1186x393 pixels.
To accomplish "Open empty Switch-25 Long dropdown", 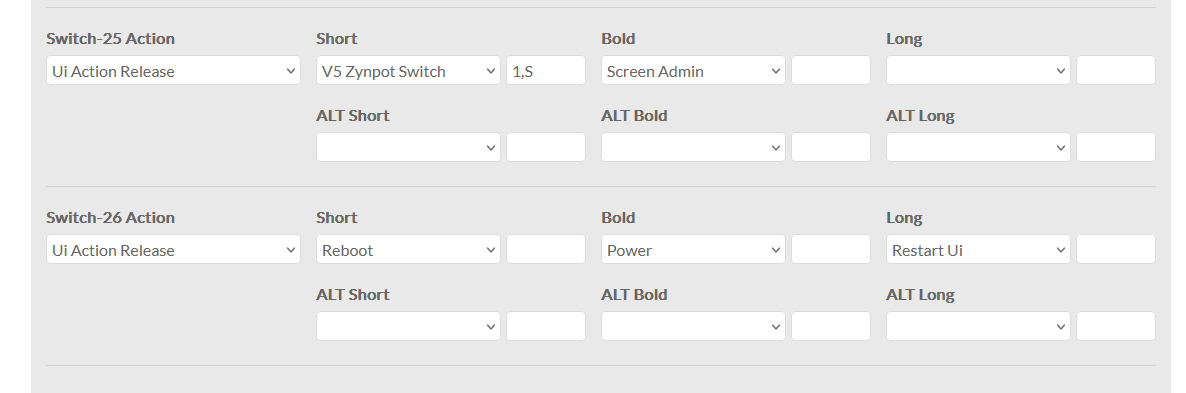I will [x=979, y=71].
